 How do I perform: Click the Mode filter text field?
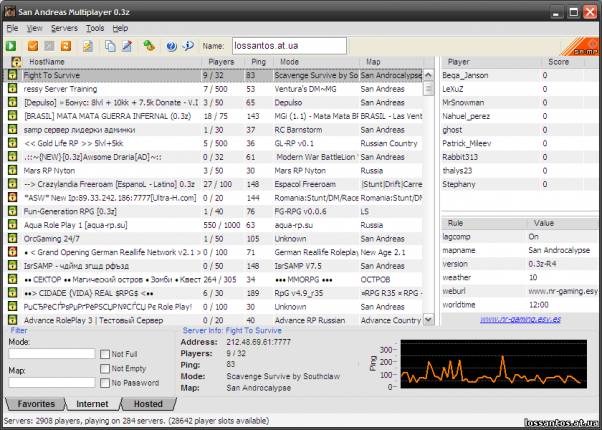coord(52,354)
